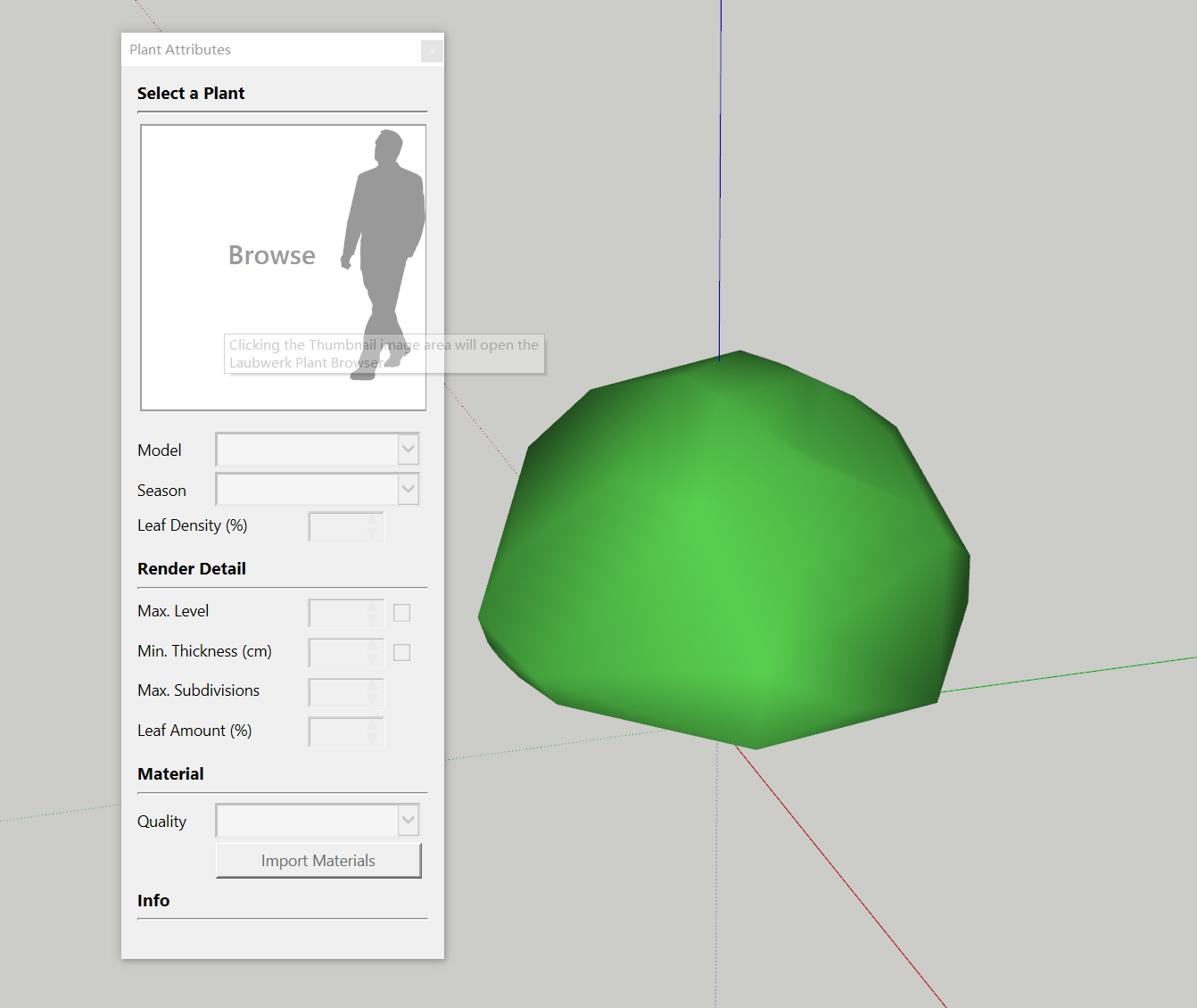Close the Plant Attributes panel
This screenshot has height=1008, width=1197.
coord(432,51)
